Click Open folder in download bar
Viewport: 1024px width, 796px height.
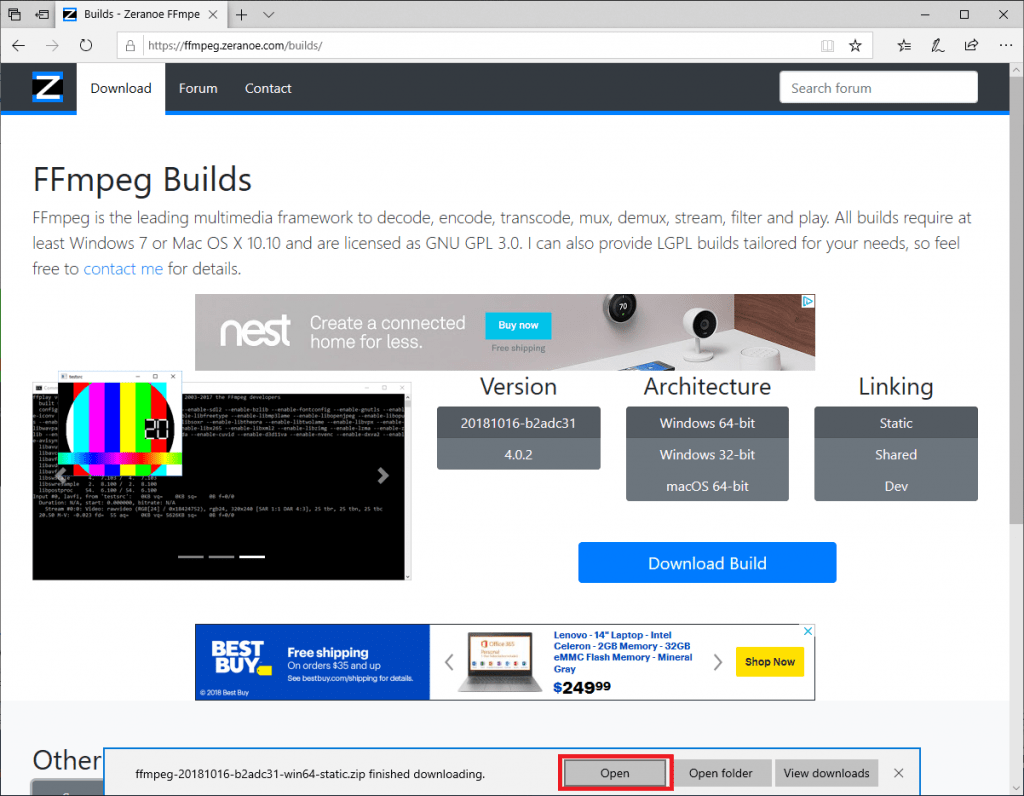click(x=720, y=773)
